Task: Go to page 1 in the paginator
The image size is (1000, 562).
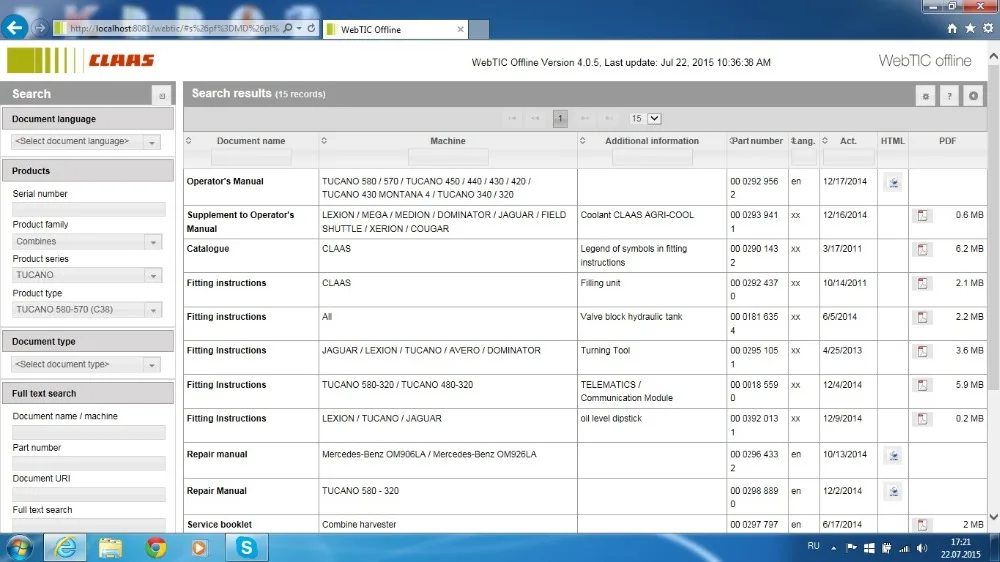Action: [x=560, y=118]
